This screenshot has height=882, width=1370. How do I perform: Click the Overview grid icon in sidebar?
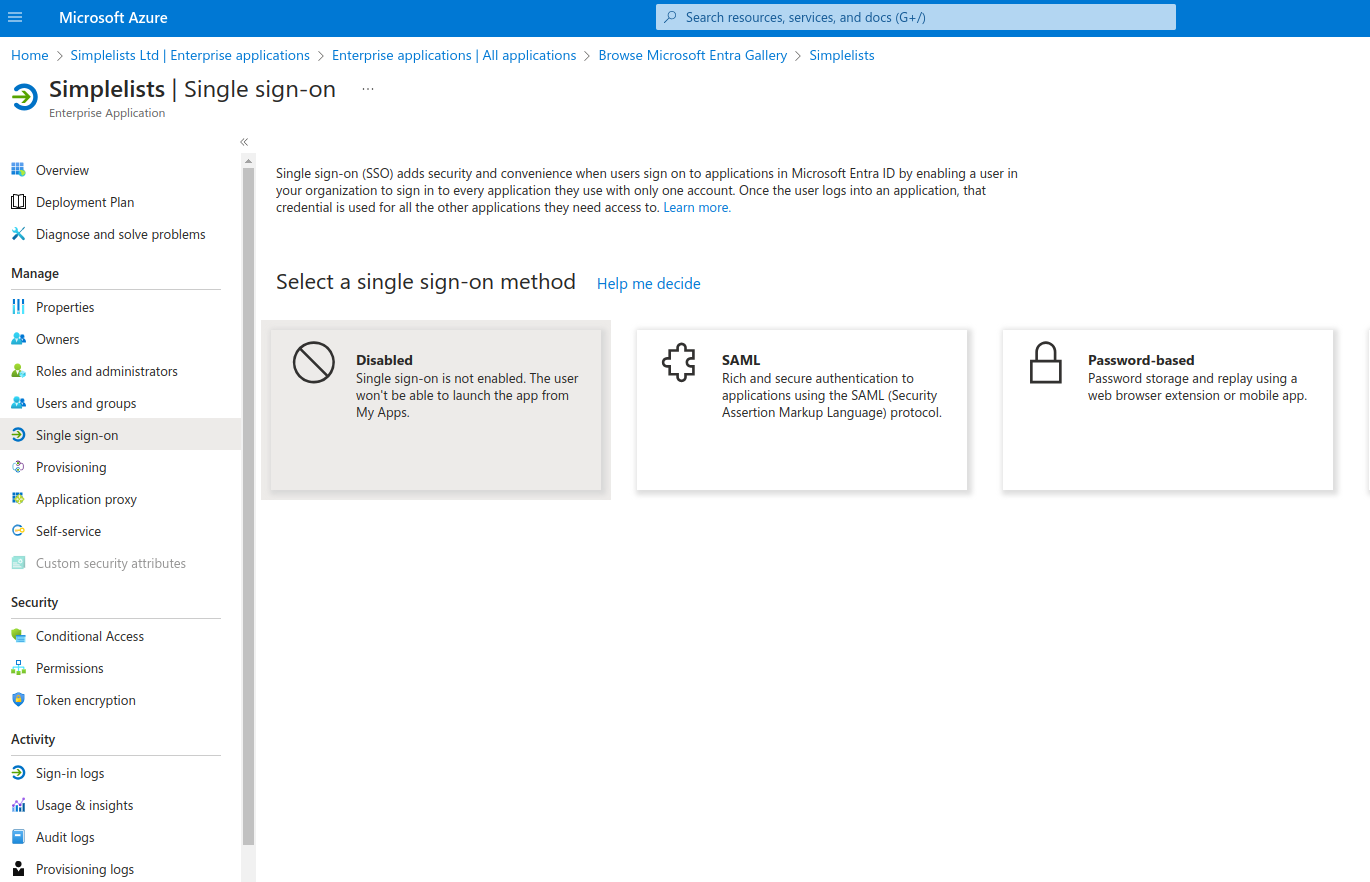coord(18,170)
